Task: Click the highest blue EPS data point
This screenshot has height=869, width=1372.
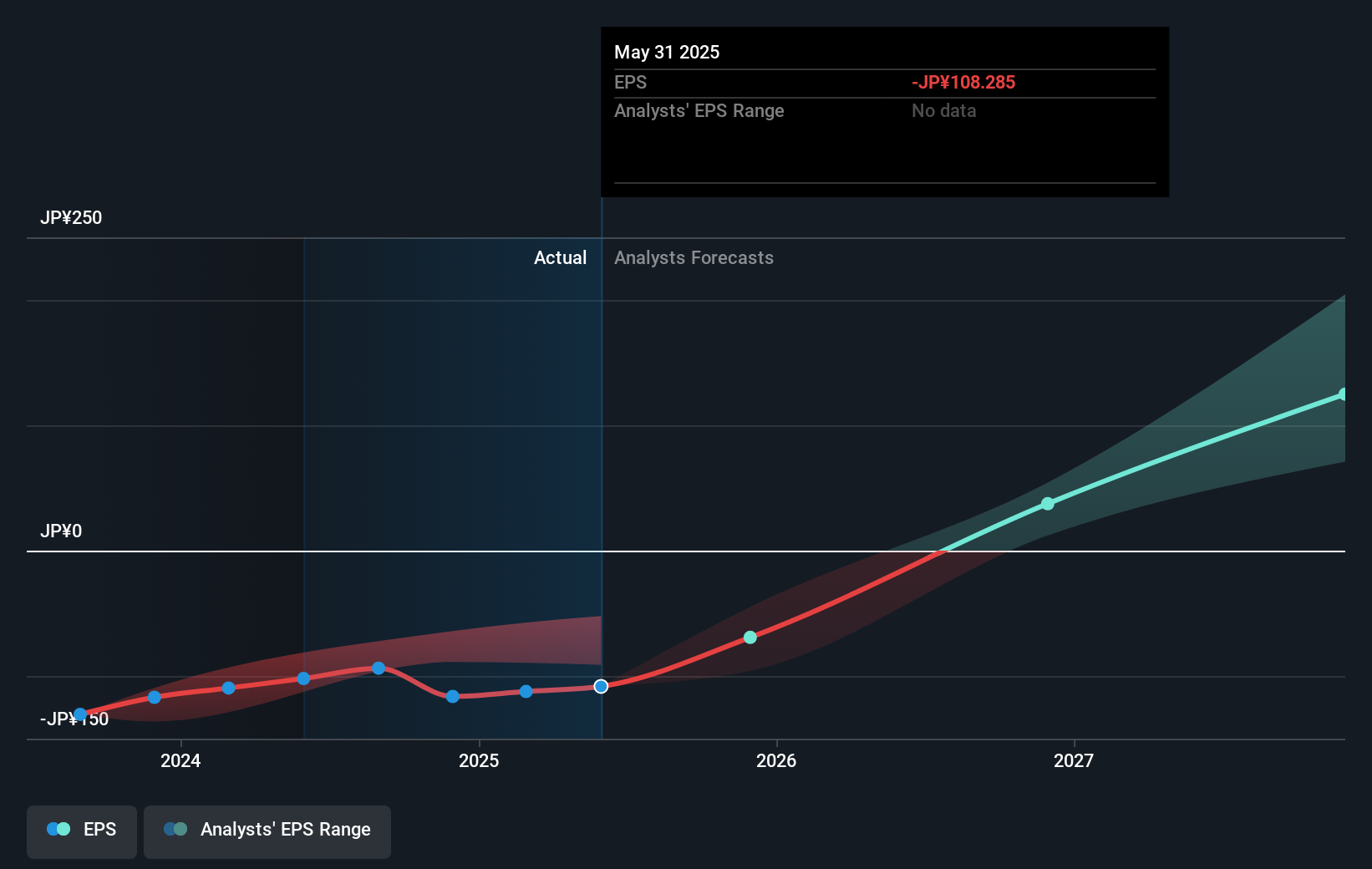Action: [x=379, y=668]
